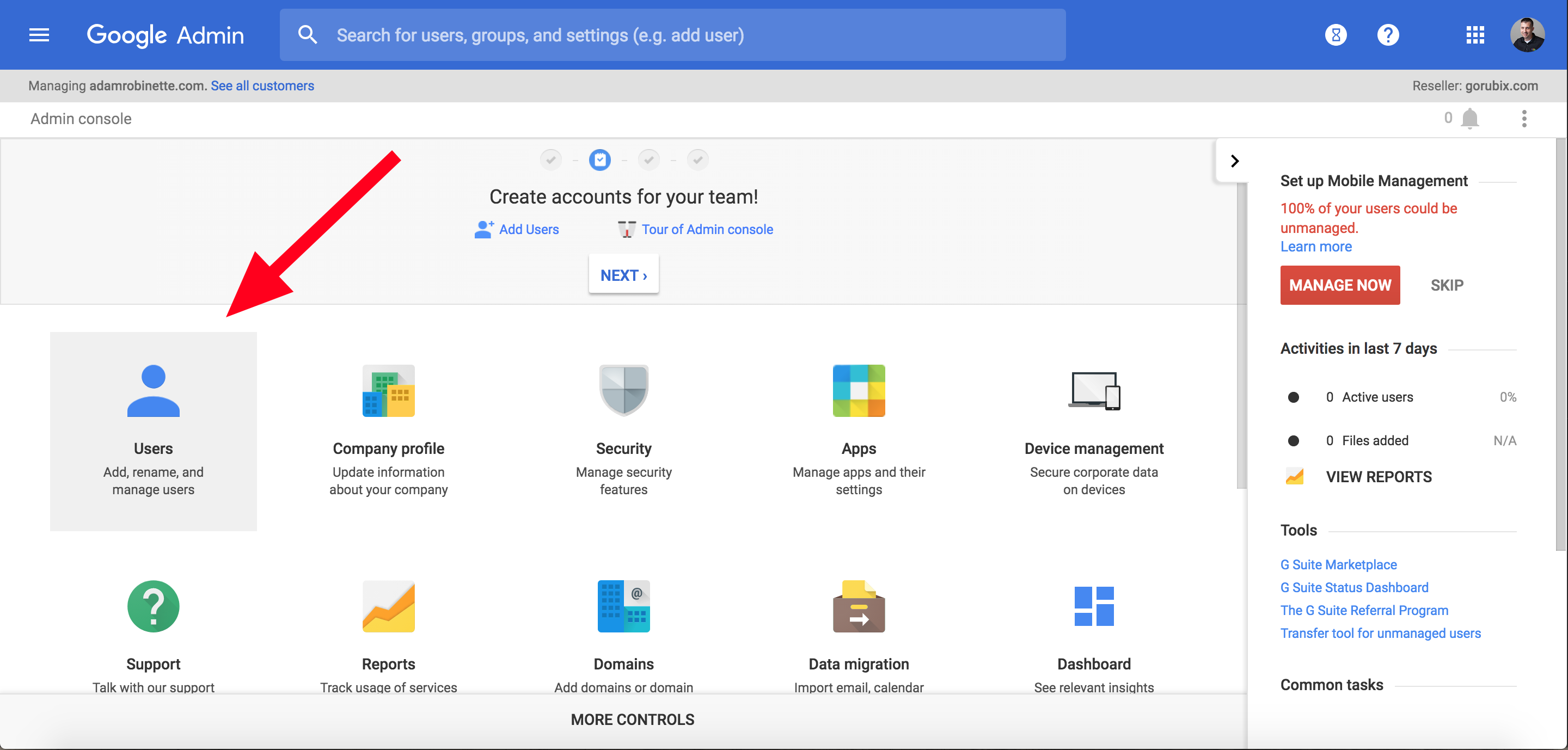This screenshot has height=750, width=1568.
Task: Click the Security title text
Action: click(x=623, y=448)
